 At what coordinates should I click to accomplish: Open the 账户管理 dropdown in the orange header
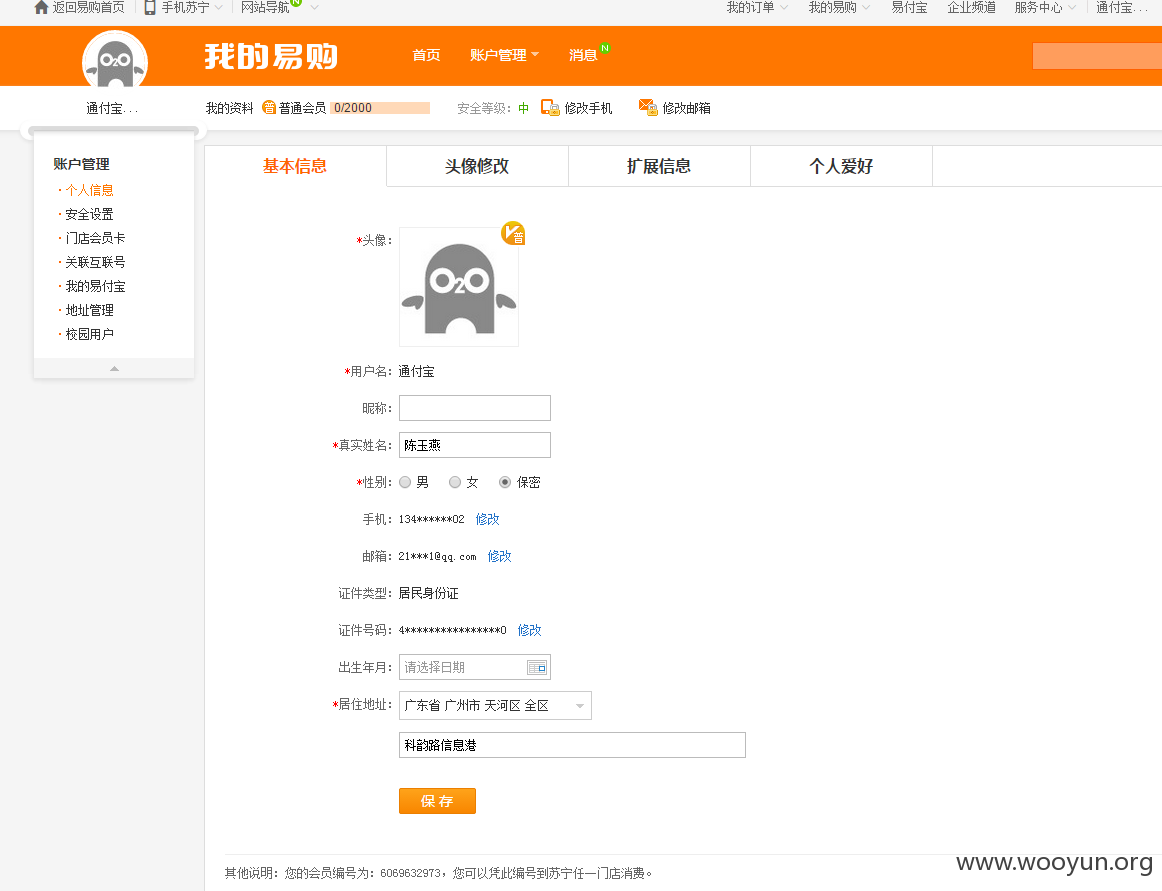[504, 55]
